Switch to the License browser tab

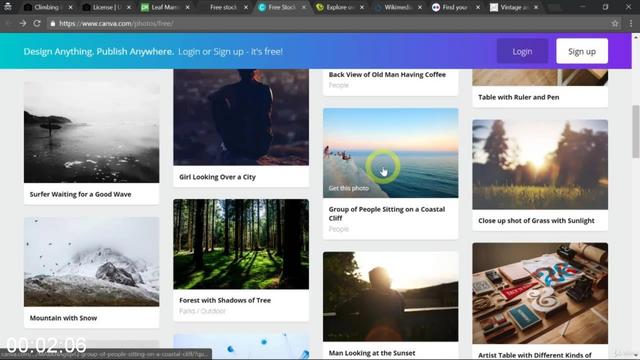106,7
